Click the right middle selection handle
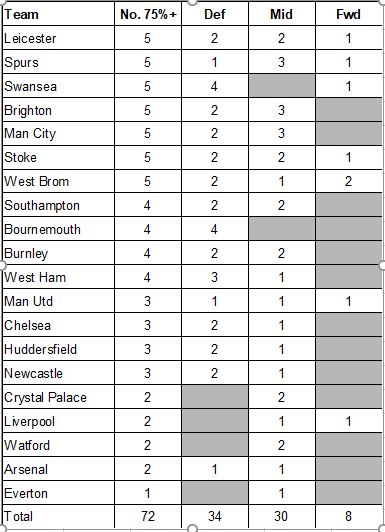Screen dimensions: 385x532 tap(382, 265)
